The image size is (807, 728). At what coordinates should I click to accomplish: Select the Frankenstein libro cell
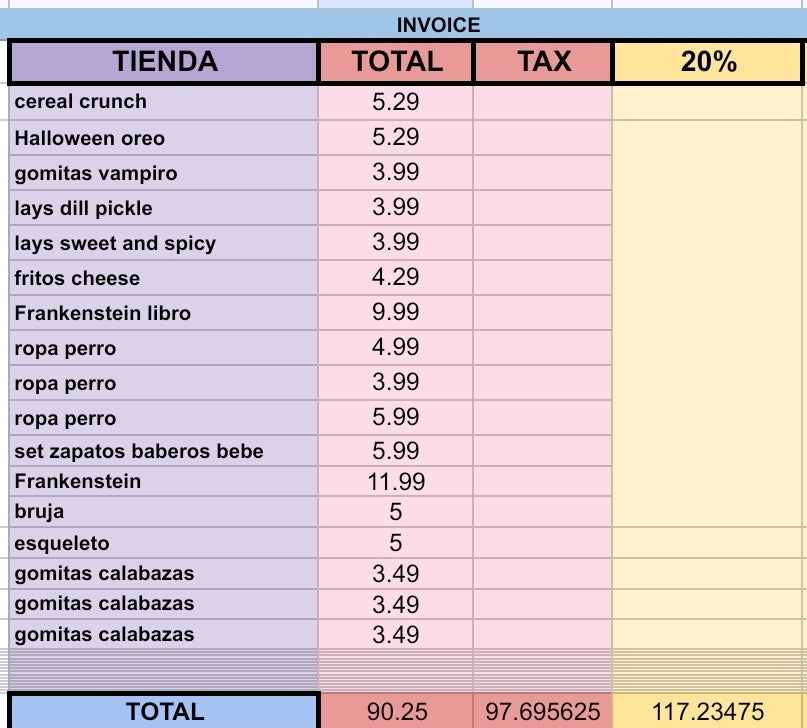164,313
